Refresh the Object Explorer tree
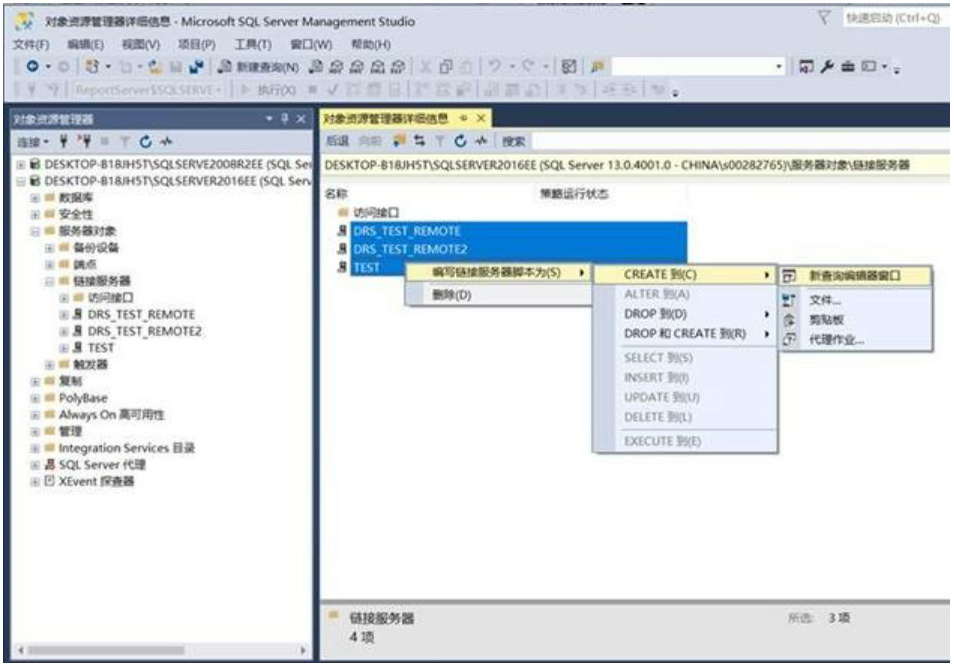The image size is (954, 667). 145,142
